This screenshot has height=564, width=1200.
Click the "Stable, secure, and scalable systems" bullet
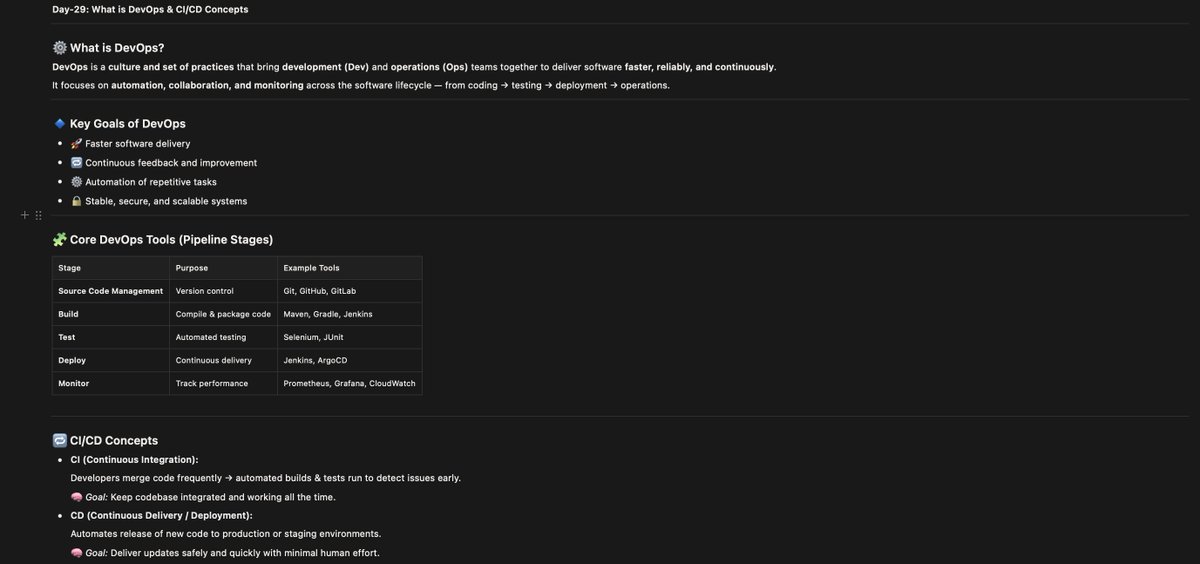click(x=166, y=201)
